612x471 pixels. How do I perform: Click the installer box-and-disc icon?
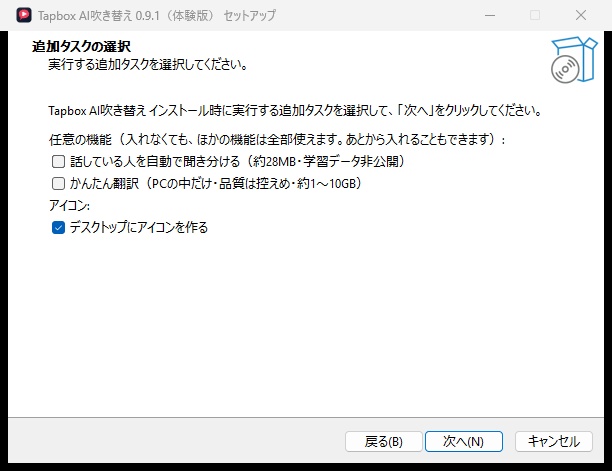pyautogui.click(x=574, y=60)
